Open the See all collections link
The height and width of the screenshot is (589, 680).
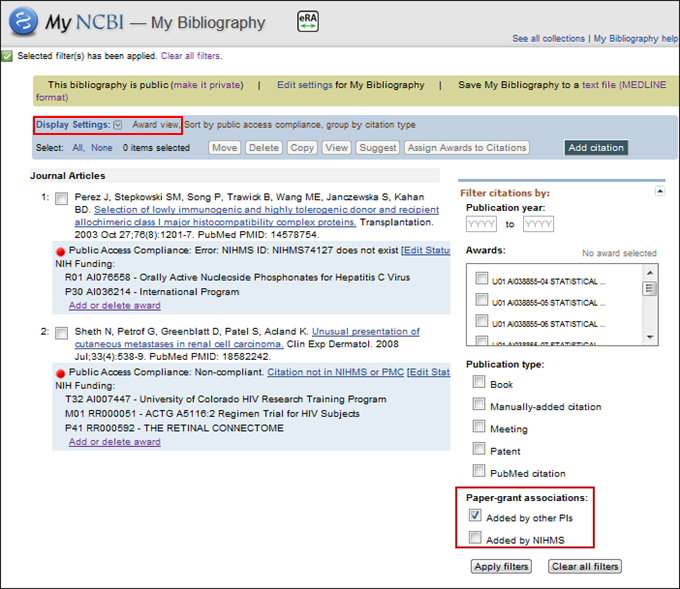point(549,39)
